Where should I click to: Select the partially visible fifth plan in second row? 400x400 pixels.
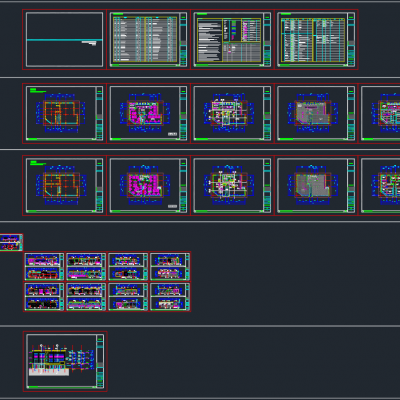[x=380, y=114]
